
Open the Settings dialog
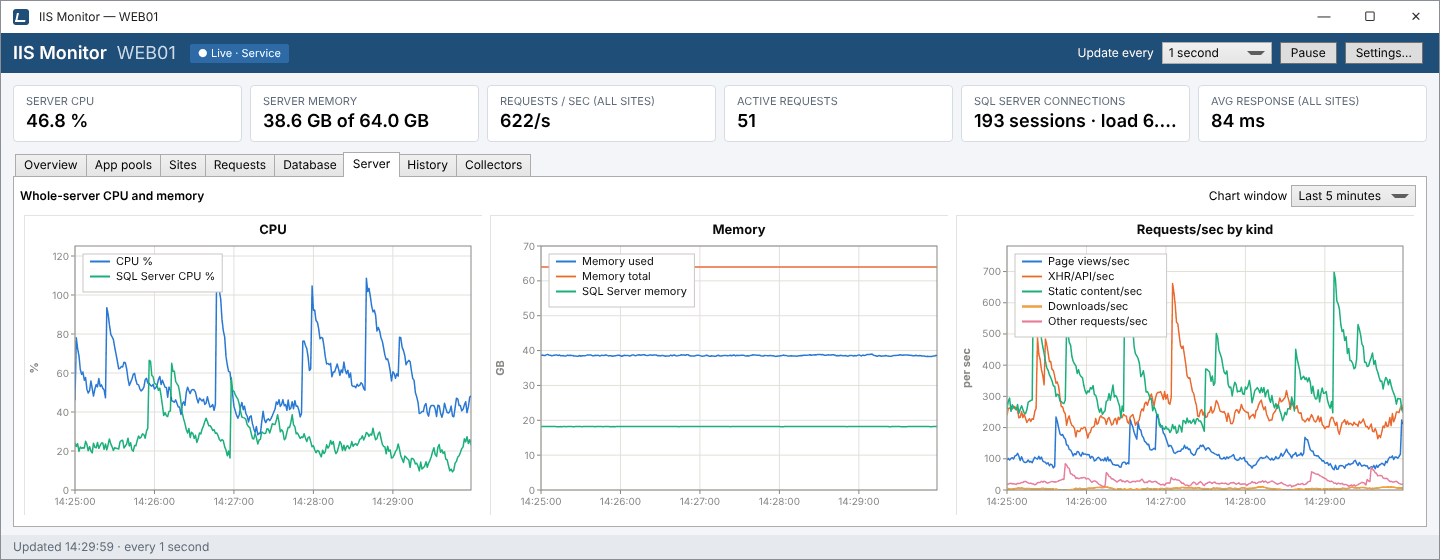tap(1383, 53)
